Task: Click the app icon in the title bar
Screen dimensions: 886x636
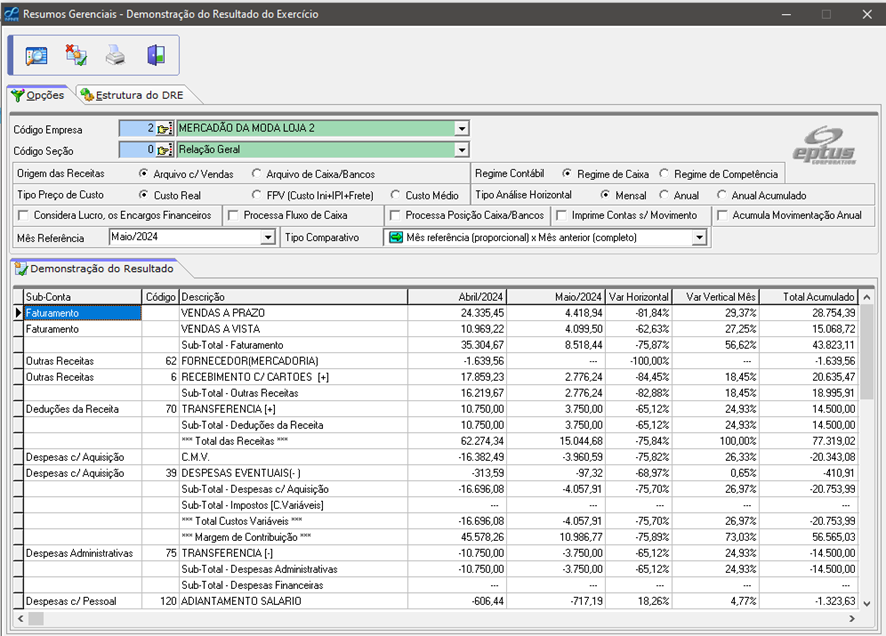Action: [x=10, y=14]
